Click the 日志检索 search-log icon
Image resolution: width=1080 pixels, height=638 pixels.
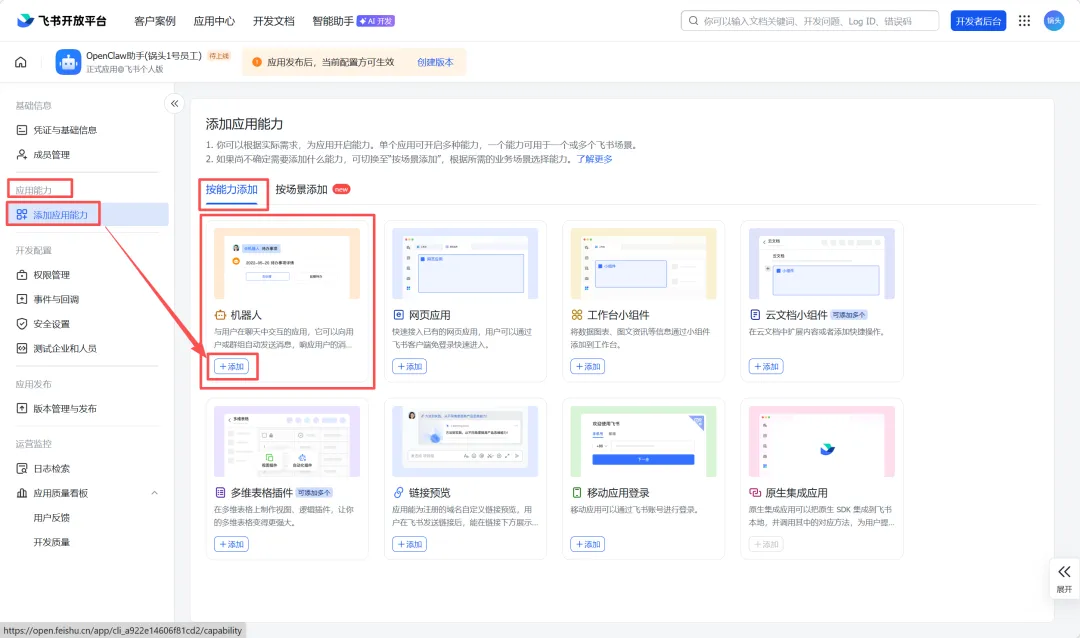point(22,468)
